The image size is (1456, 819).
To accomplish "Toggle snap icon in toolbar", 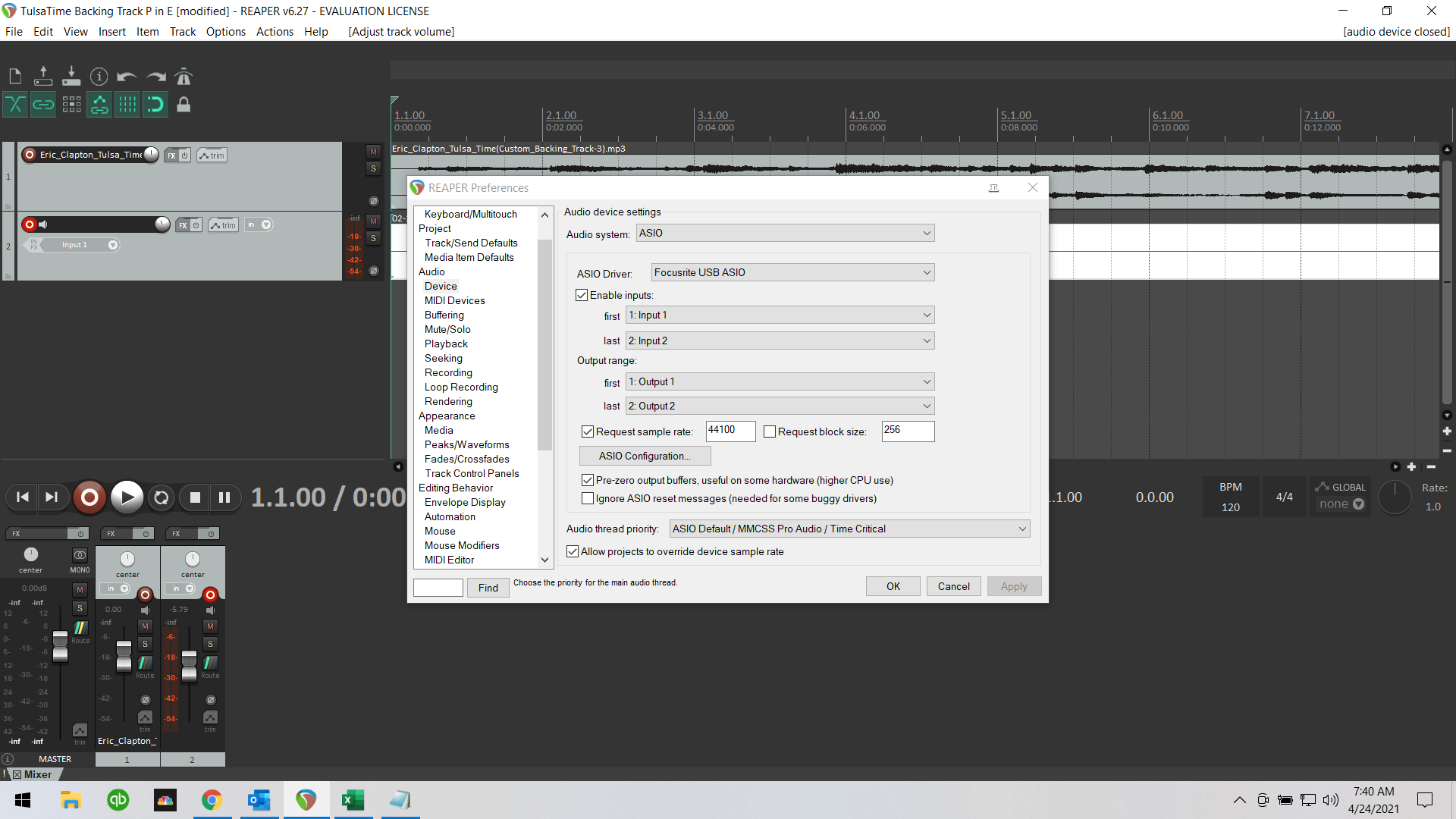I will click(x=155, y=105).
